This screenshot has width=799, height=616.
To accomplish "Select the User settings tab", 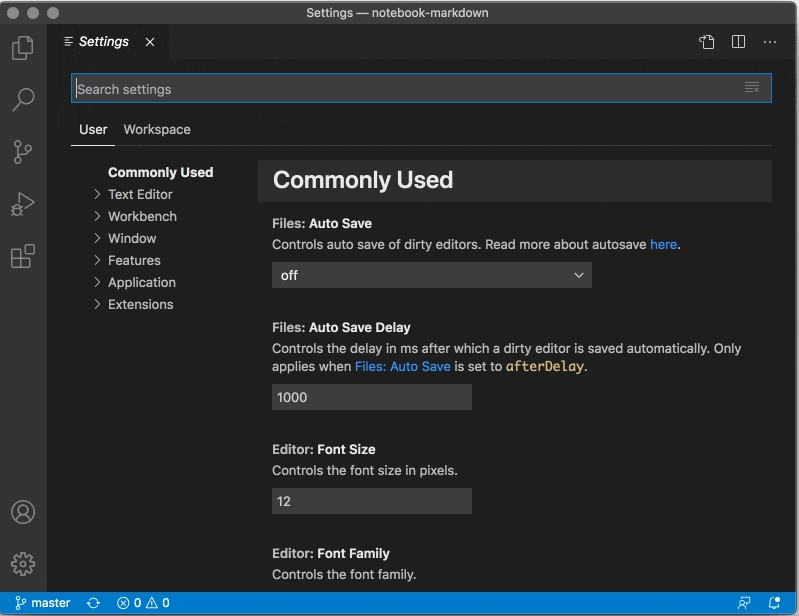I will click(x=93, y=129).
